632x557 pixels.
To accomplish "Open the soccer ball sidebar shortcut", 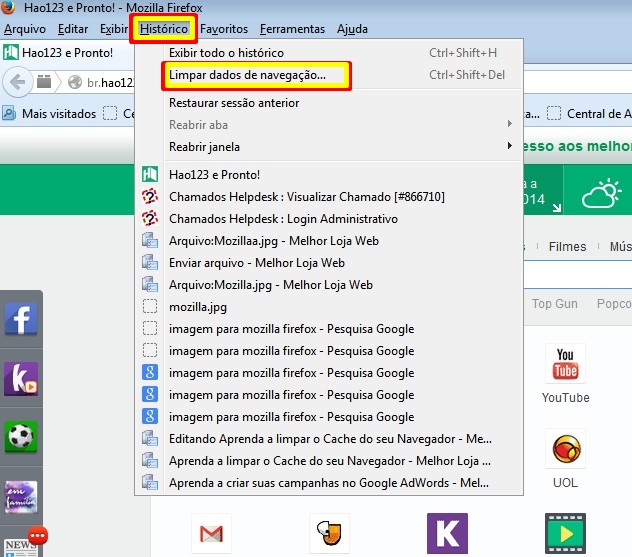I will [21, 437].
